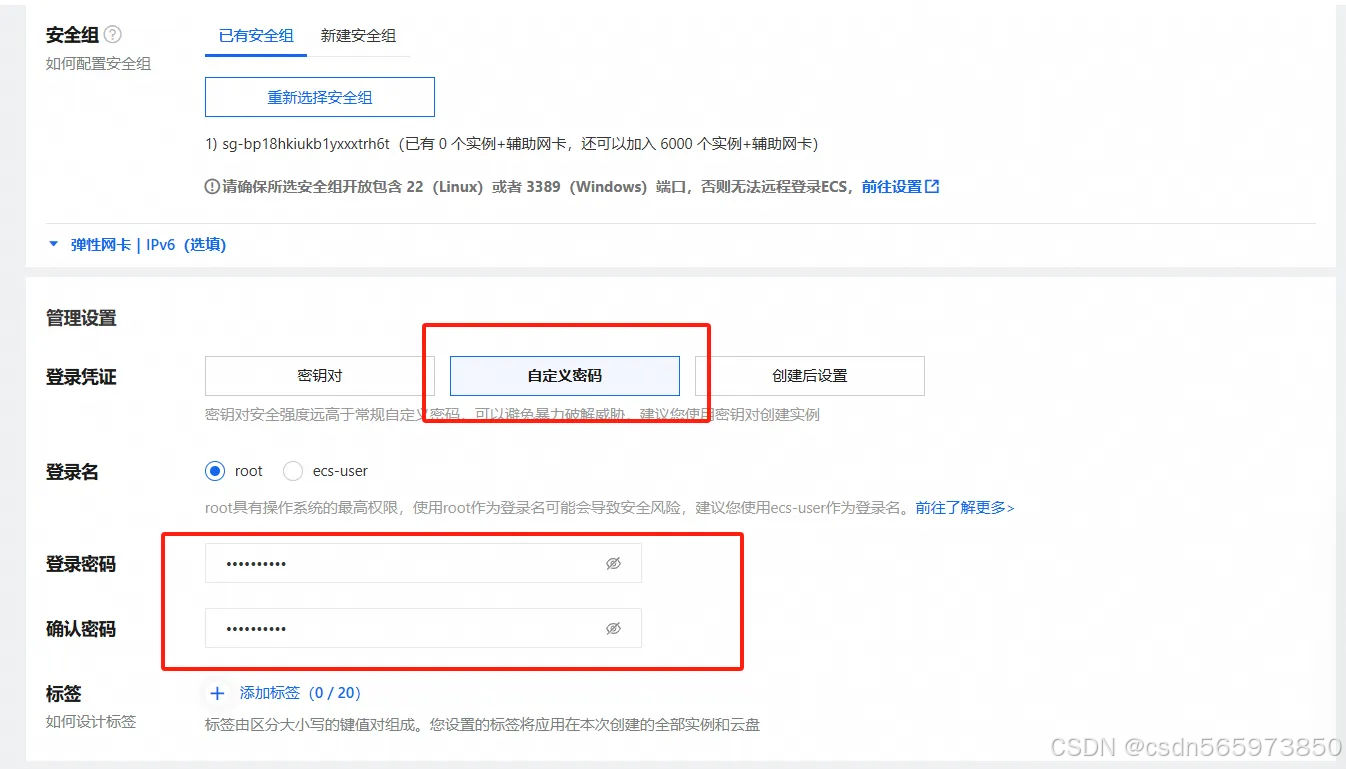Select the root login name radio button
Viewport: 1346px width, 769px height.
(215, 470)
